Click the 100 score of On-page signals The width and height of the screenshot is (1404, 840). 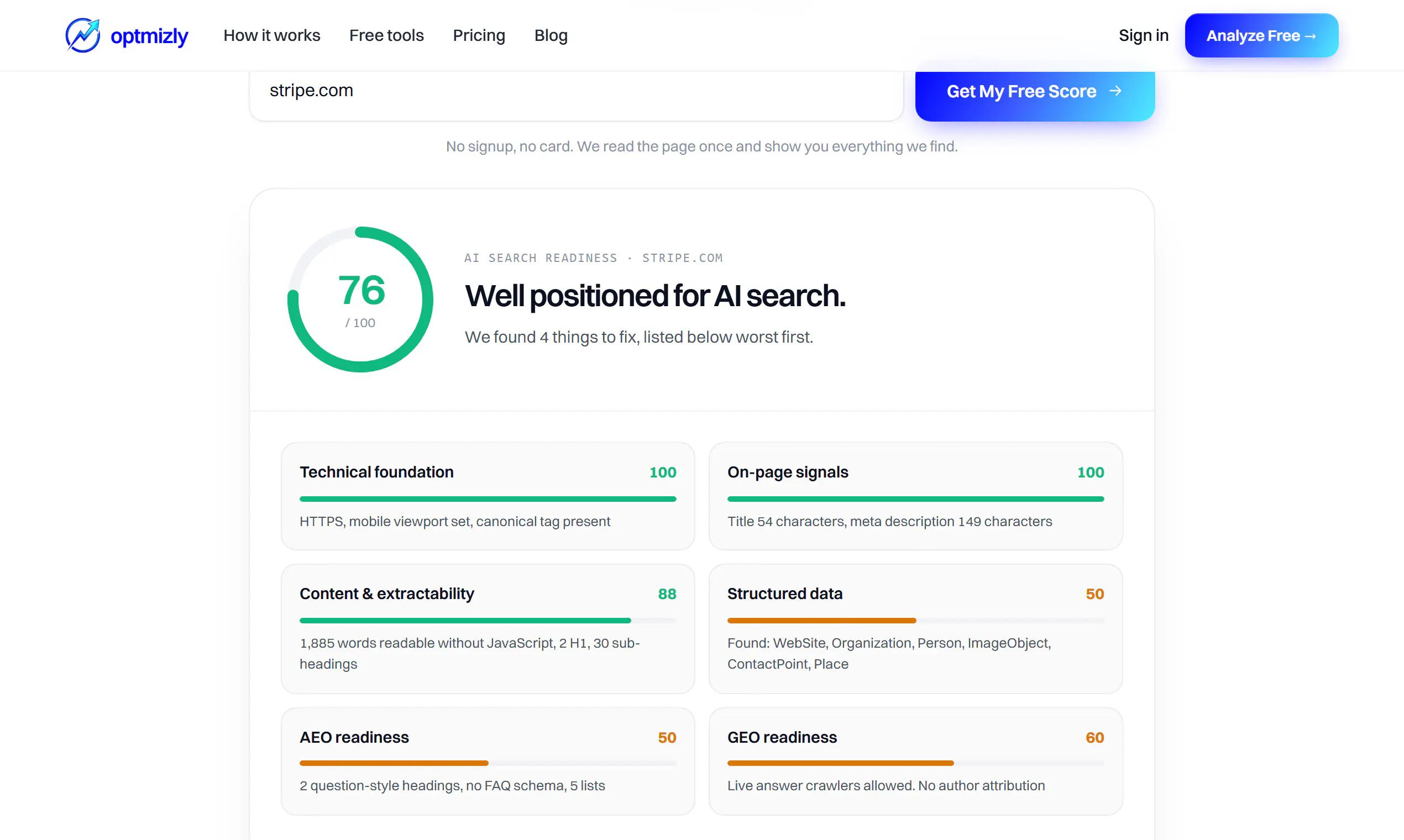(x=1091, y=473)
